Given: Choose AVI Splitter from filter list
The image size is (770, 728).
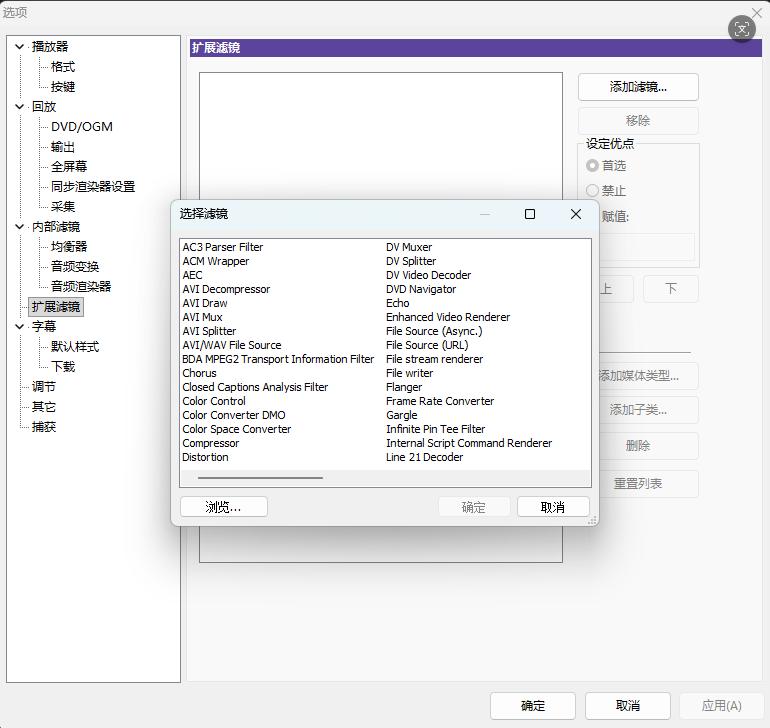Looking at the screenshot, I should [x=209, y=331].
